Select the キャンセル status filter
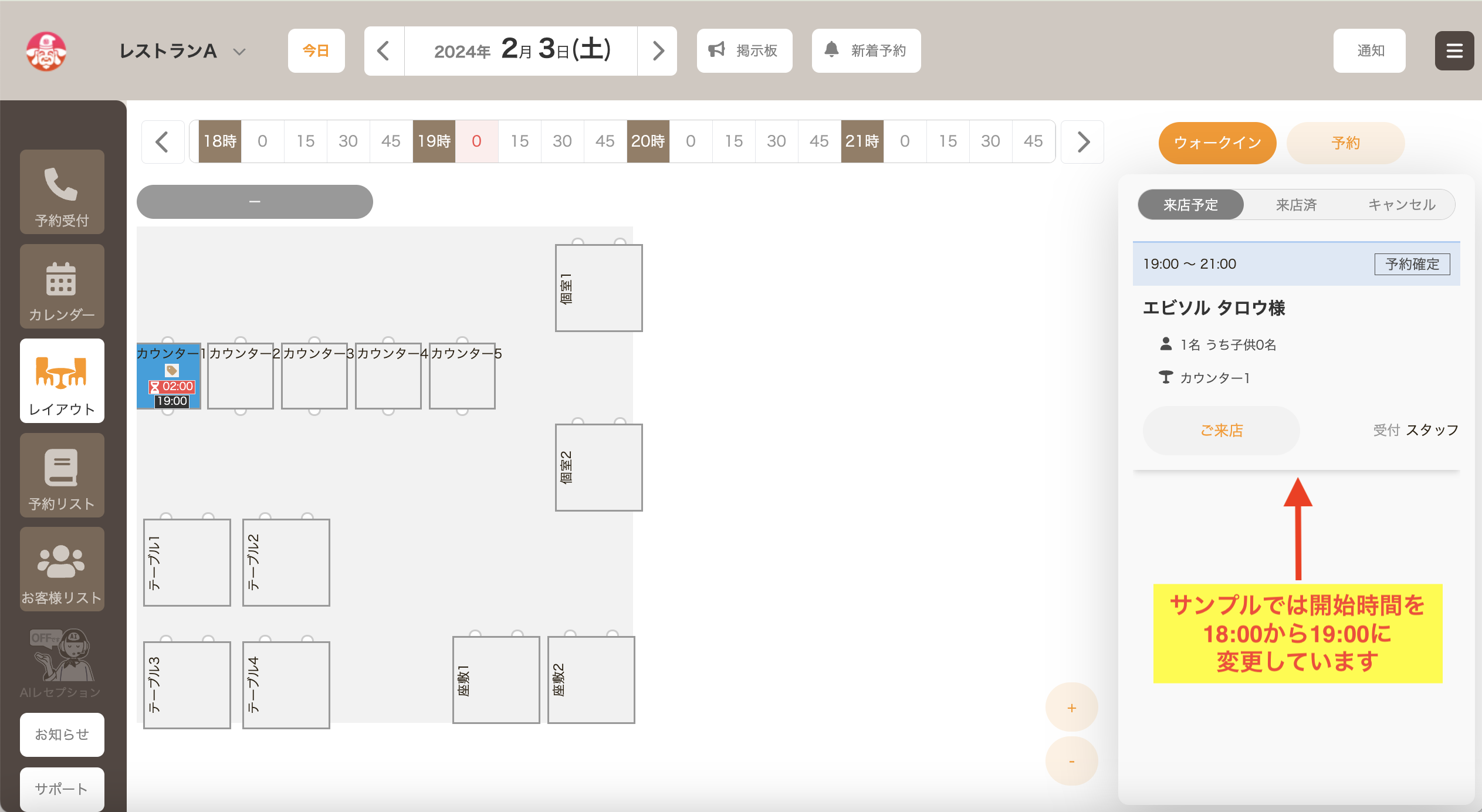1482x812 pixels. (x=1402, y=205)
